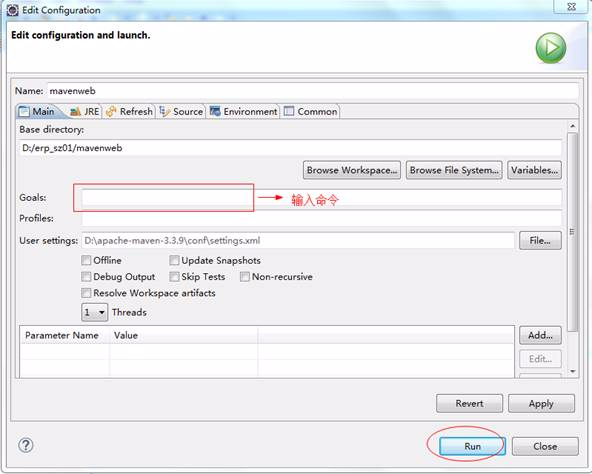Open the Threads count dropdown
This screenshot has height=474, width=592.
[95, 312]
